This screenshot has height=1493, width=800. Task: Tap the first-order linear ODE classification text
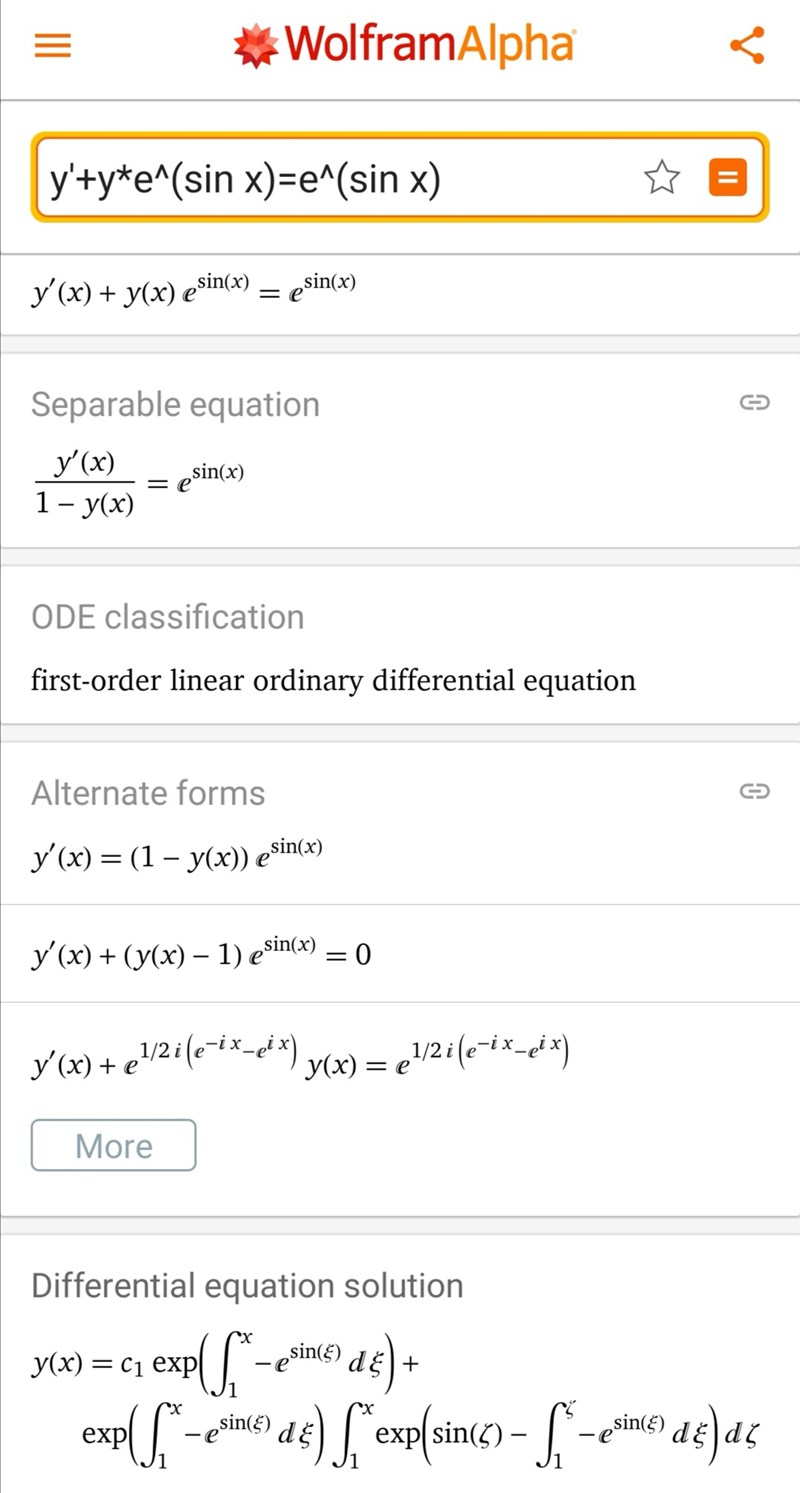(333, 681)
